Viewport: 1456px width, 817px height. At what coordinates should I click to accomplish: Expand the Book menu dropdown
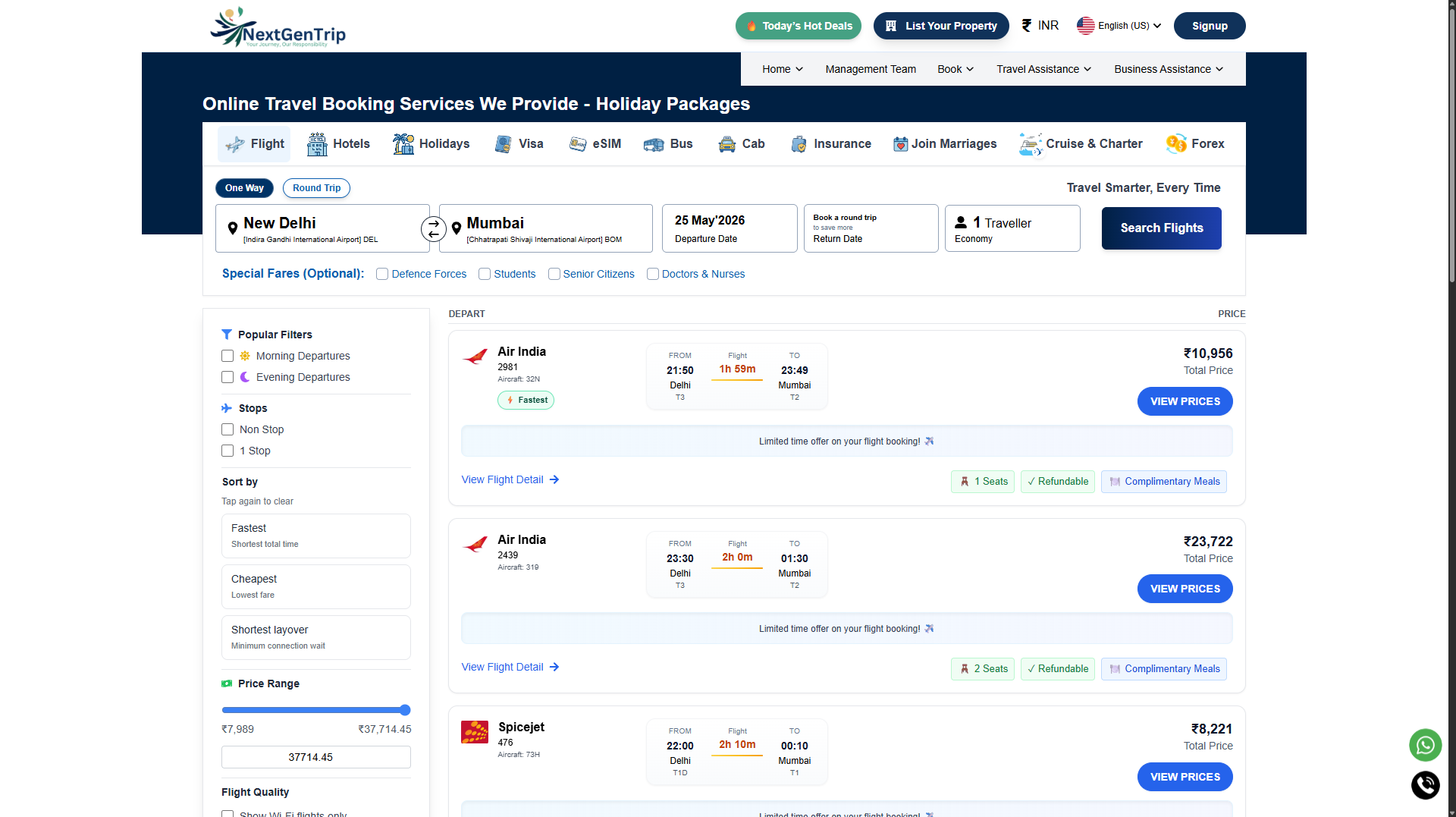click(x=955, y=69)
